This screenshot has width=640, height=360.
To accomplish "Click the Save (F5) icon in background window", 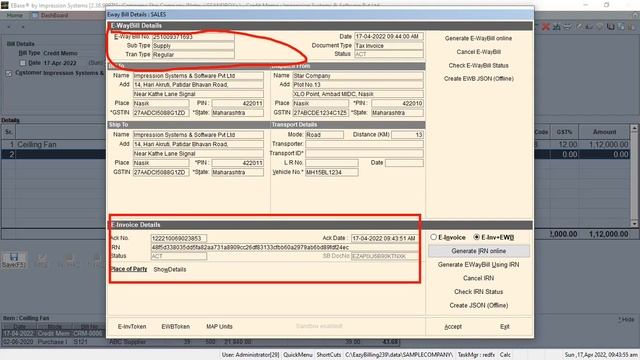I will [13, 260].
